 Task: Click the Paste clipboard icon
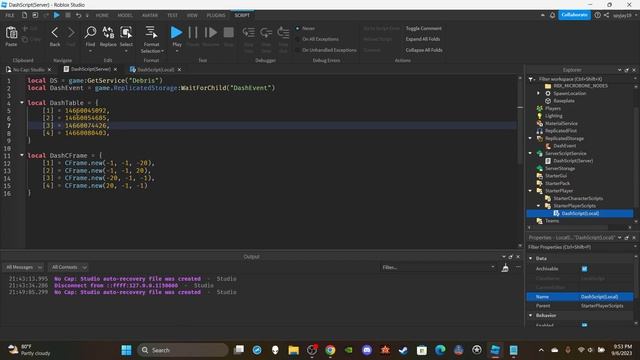pyautogui.click(x=11, y=33)
